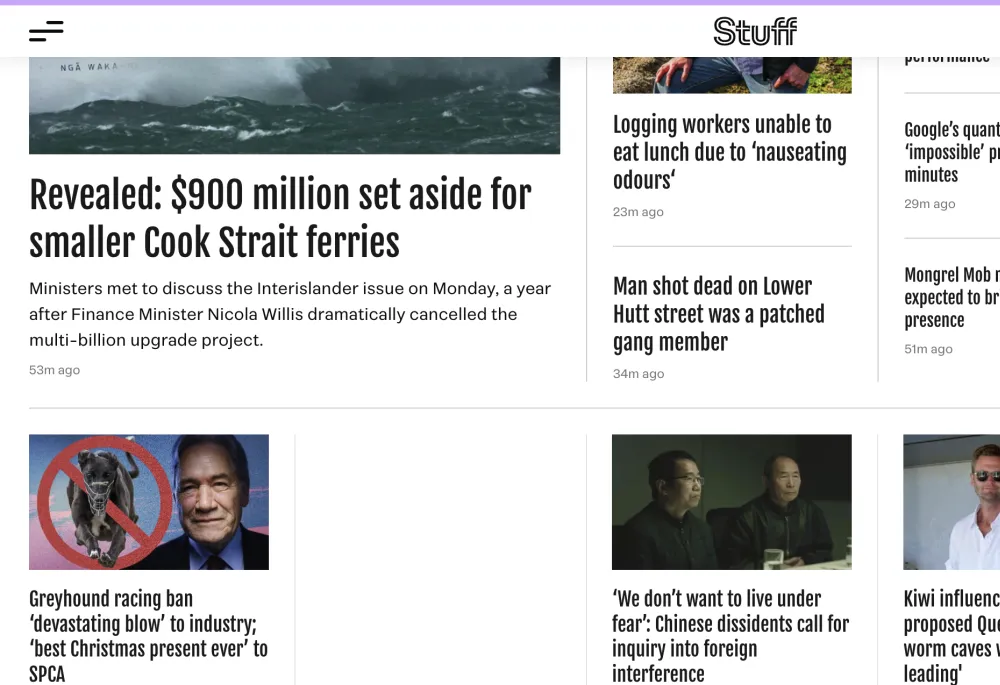Read the Interislander article summary text
Viewport: 1000px width, 685px height.
coord(290,314)
